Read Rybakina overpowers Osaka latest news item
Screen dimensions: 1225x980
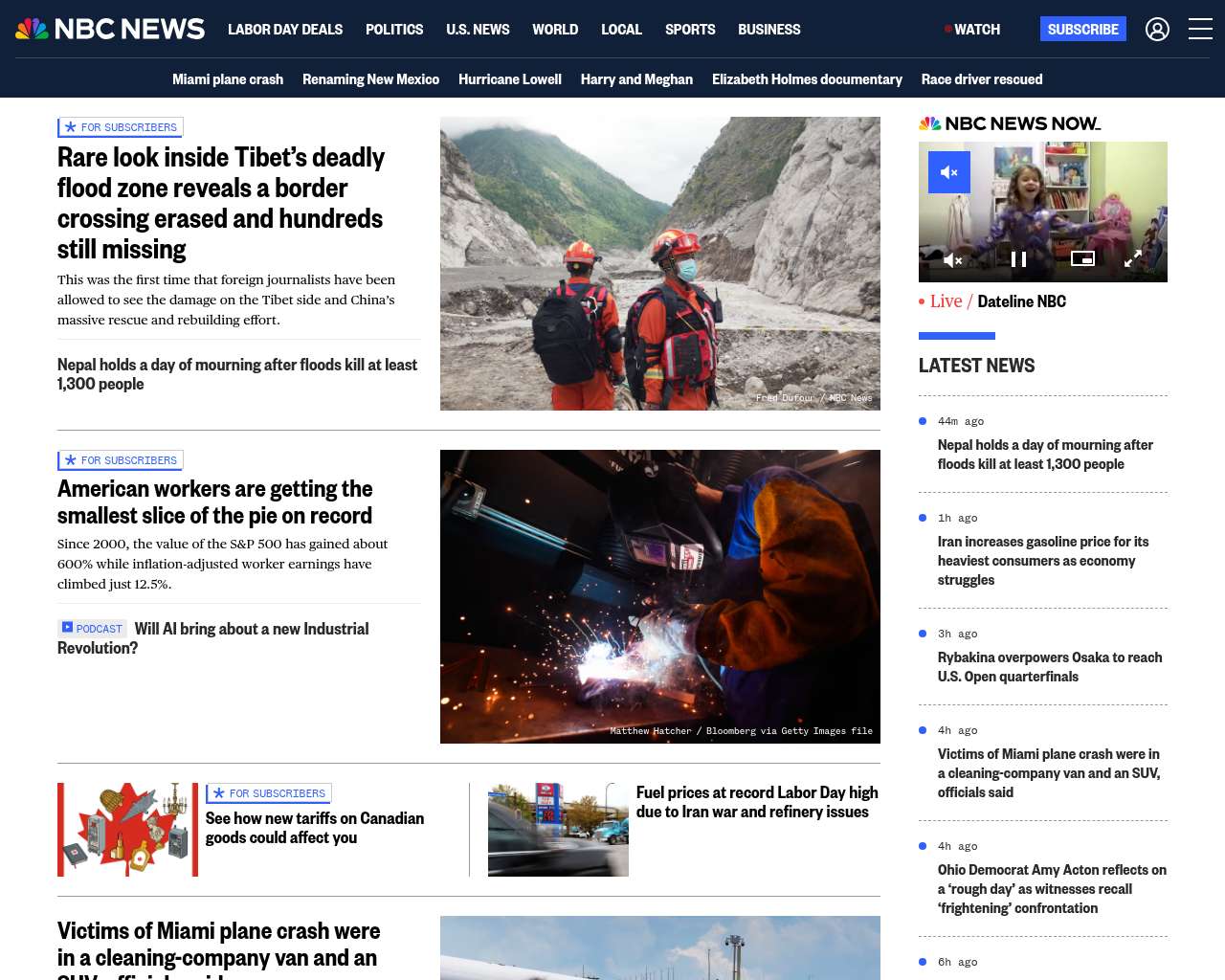point(1050,667)
